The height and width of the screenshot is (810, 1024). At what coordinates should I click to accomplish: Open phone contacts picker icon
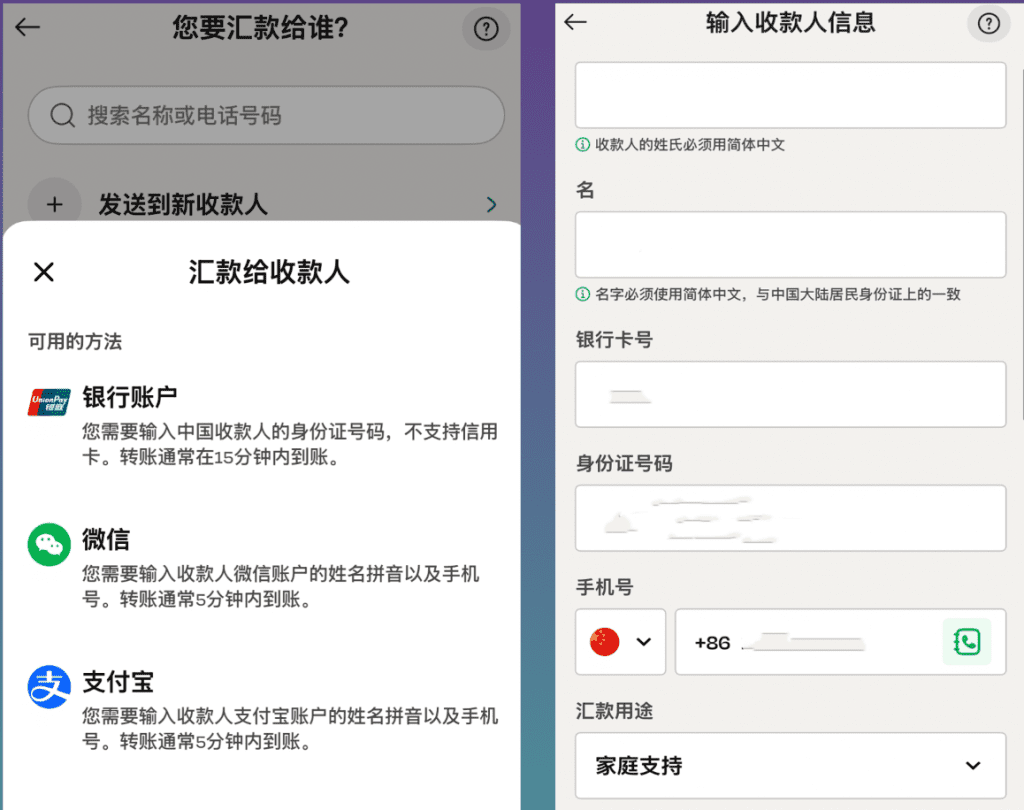(967, 642)
